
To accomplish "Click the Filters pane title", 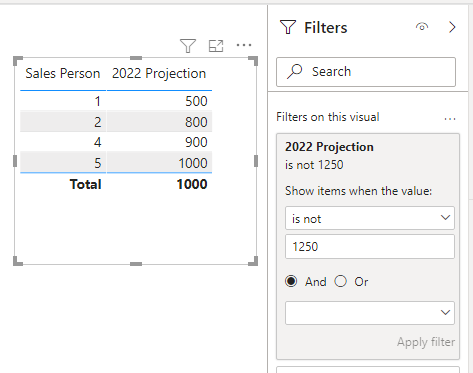I will 326,28.
